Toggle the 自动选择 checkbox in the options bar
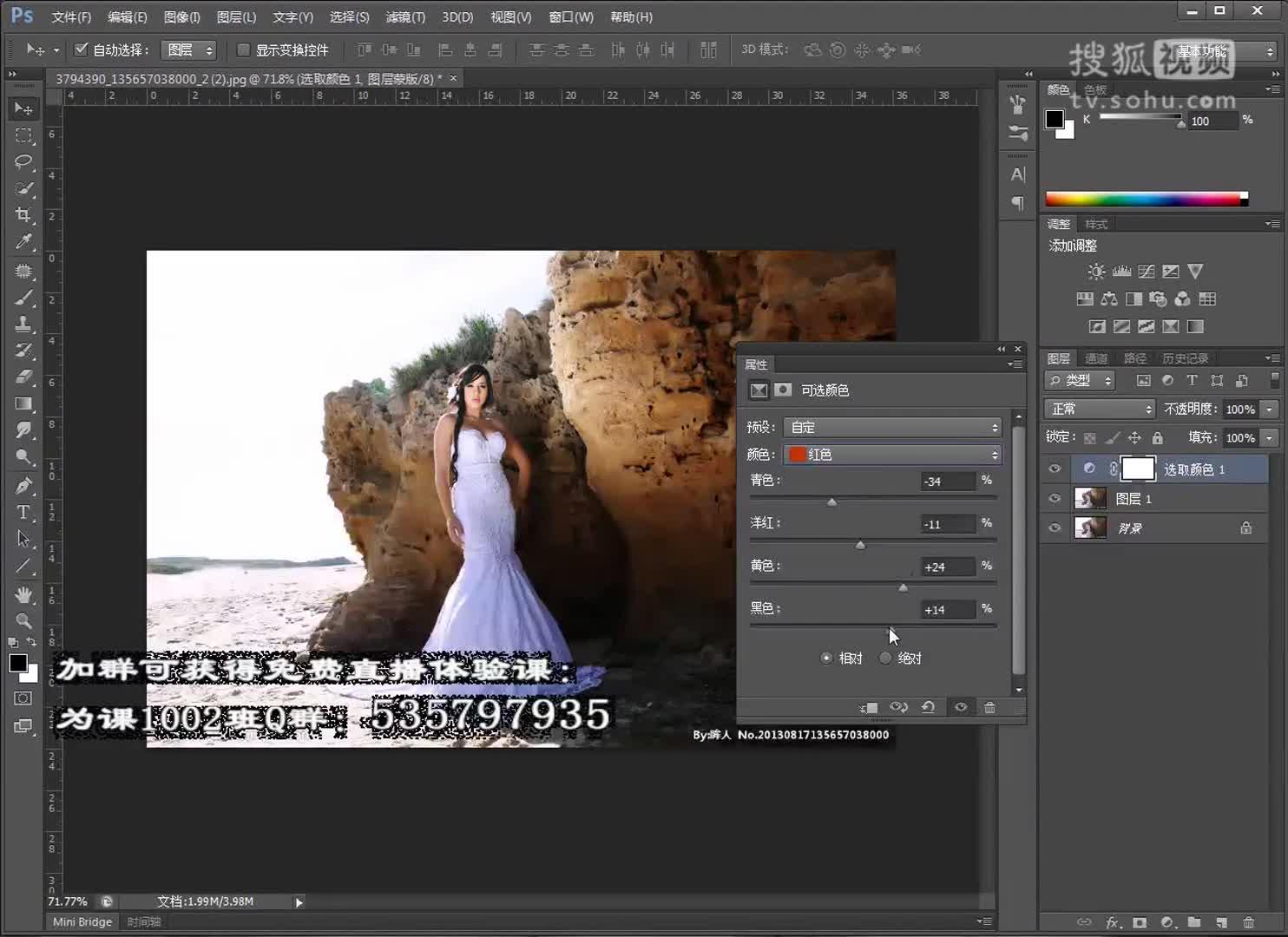 (x=81, y=49)
